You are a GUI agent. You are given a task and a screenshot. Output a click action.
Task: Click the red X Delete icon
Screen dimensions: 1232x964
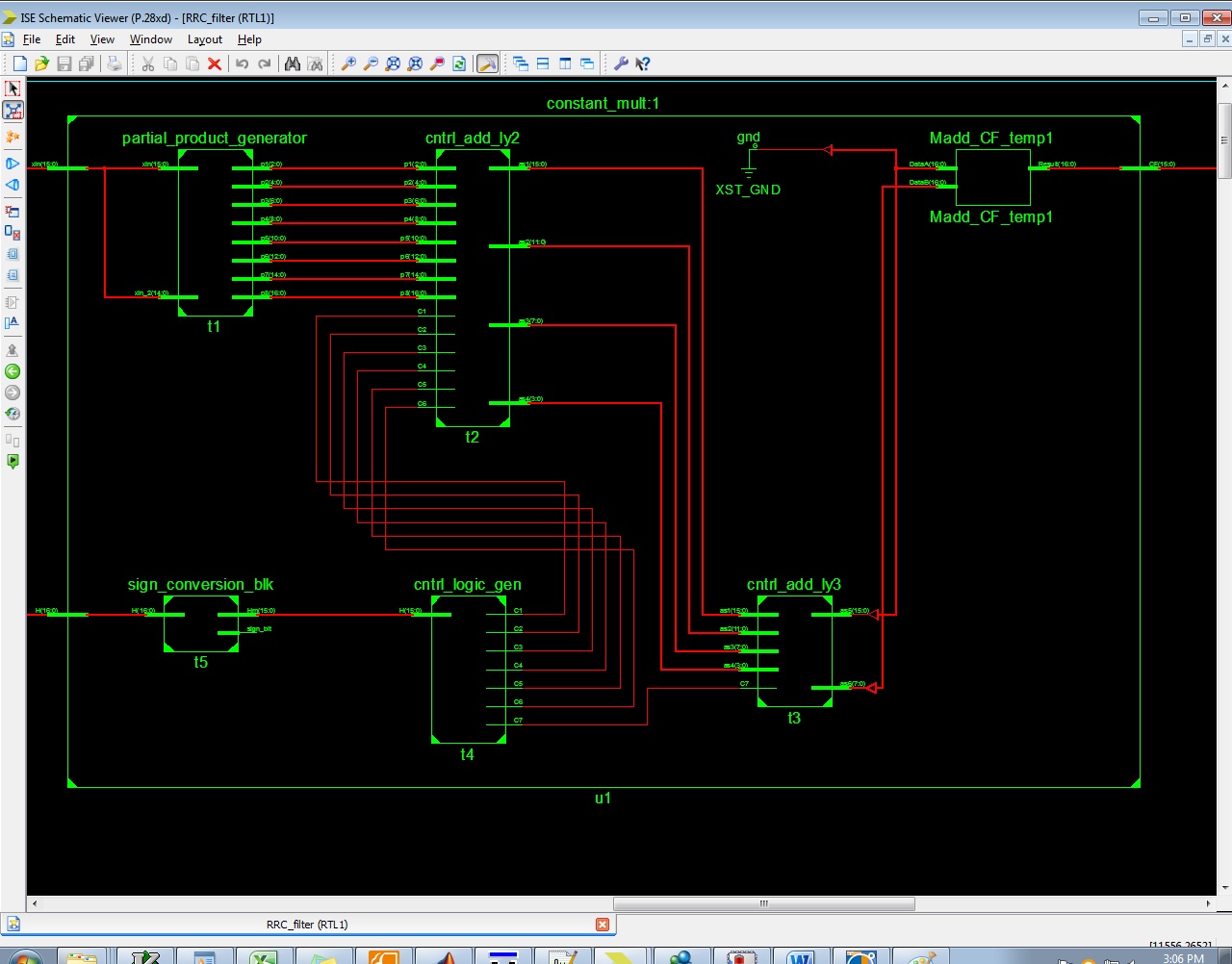[215, 63]
